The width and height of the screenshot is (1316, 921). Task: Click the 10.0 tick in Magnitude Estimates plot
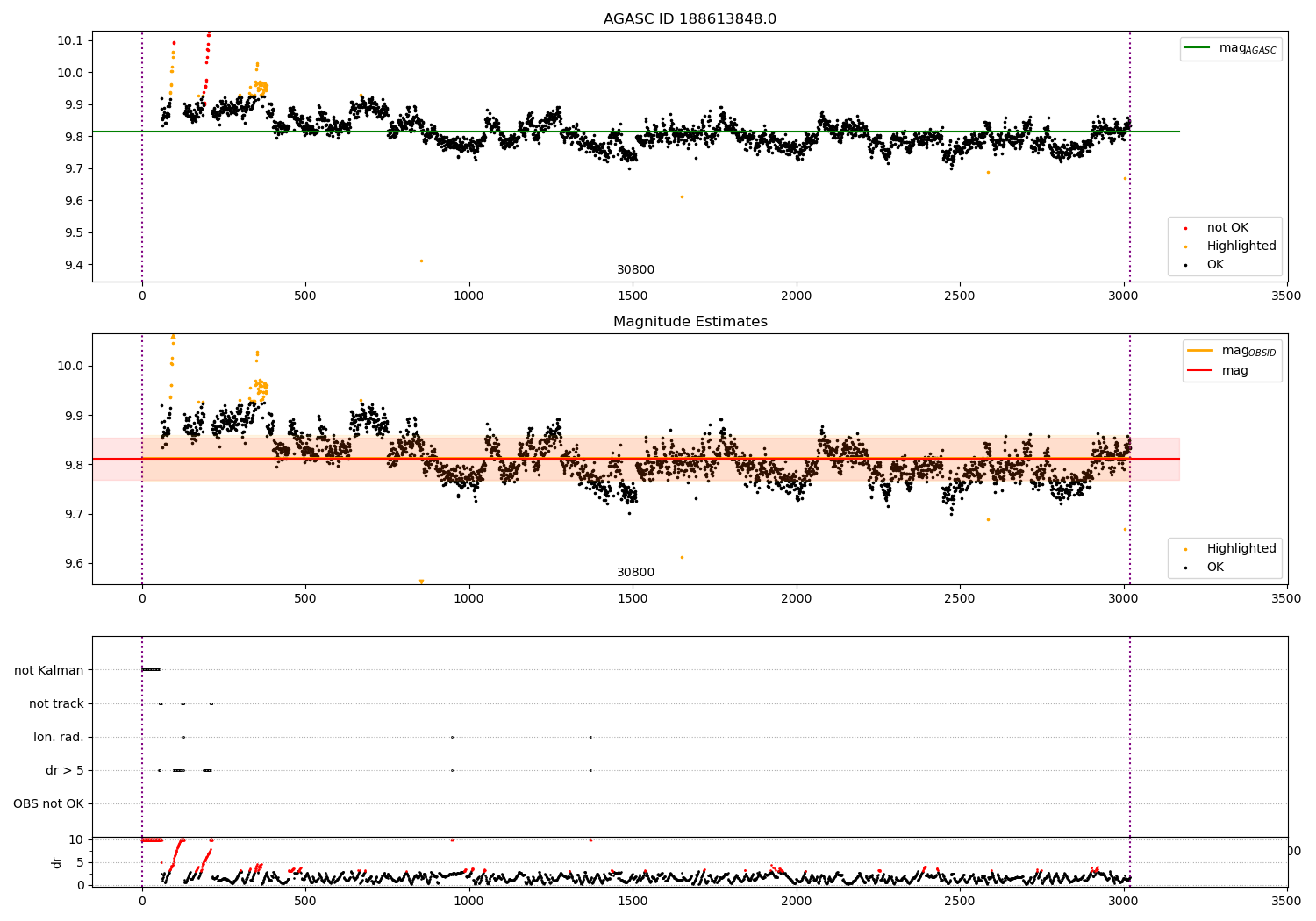[71, 366]
